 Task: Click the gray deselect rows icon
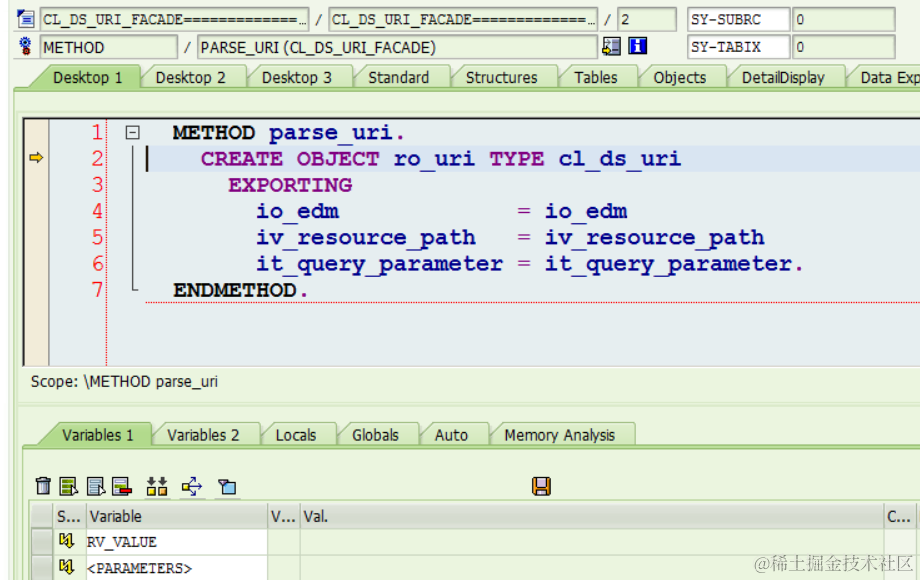[96, 486]
